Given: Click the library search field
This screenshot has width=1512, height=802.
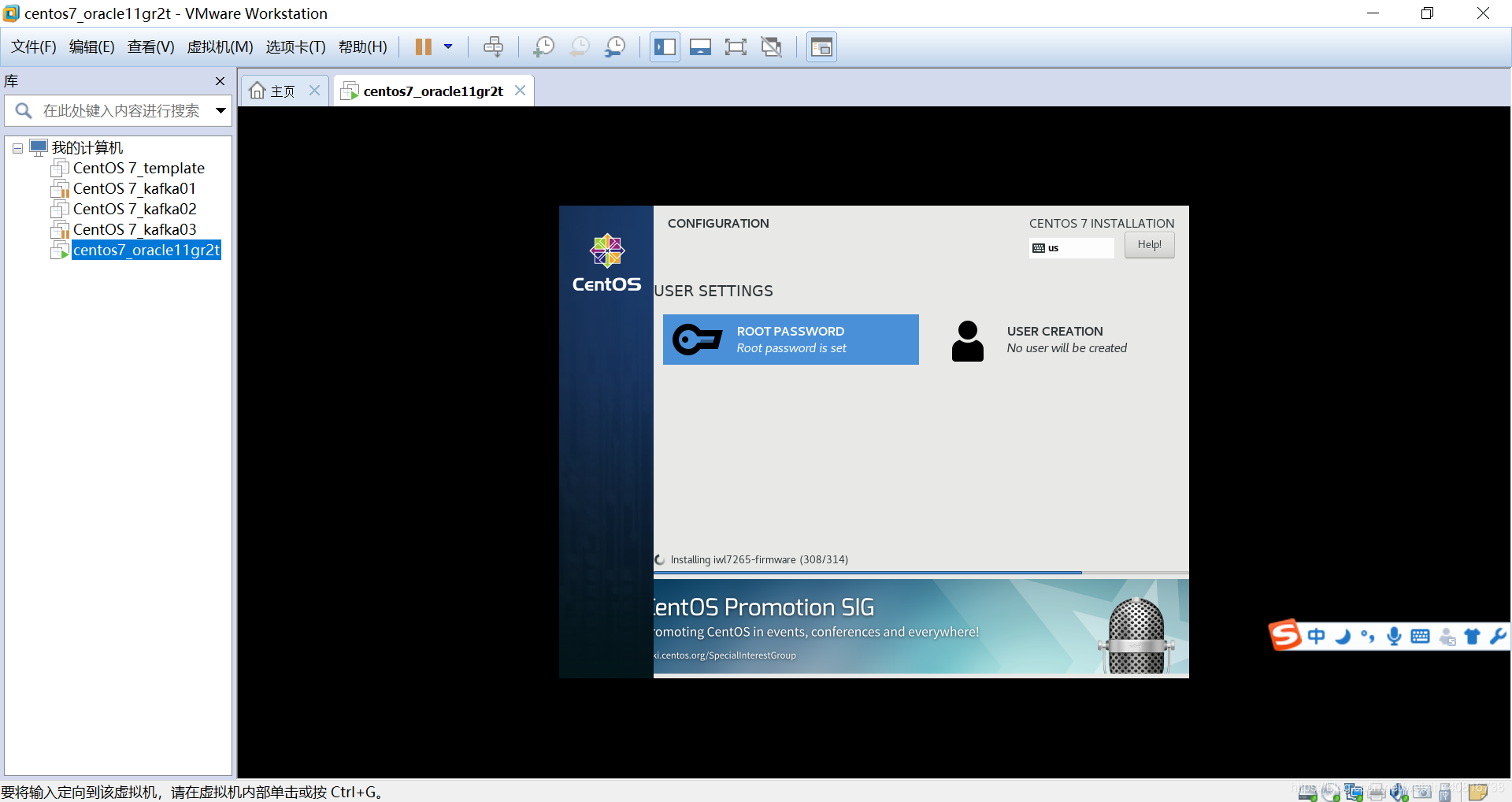Looking at the screenshot, I should (120, 111).
